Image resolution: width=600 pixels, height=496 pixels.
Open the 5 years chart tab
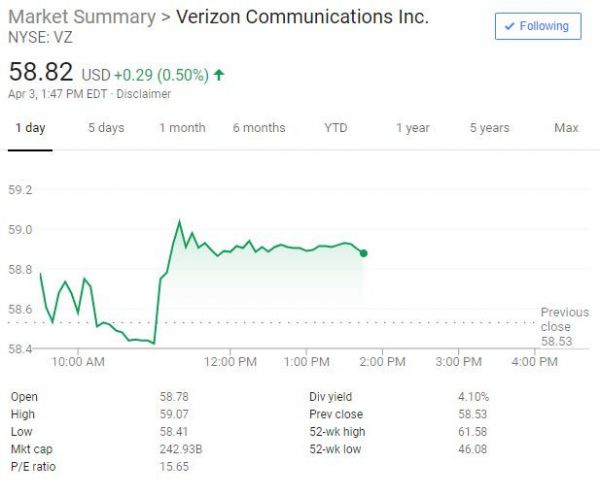[x=489, y=128]
